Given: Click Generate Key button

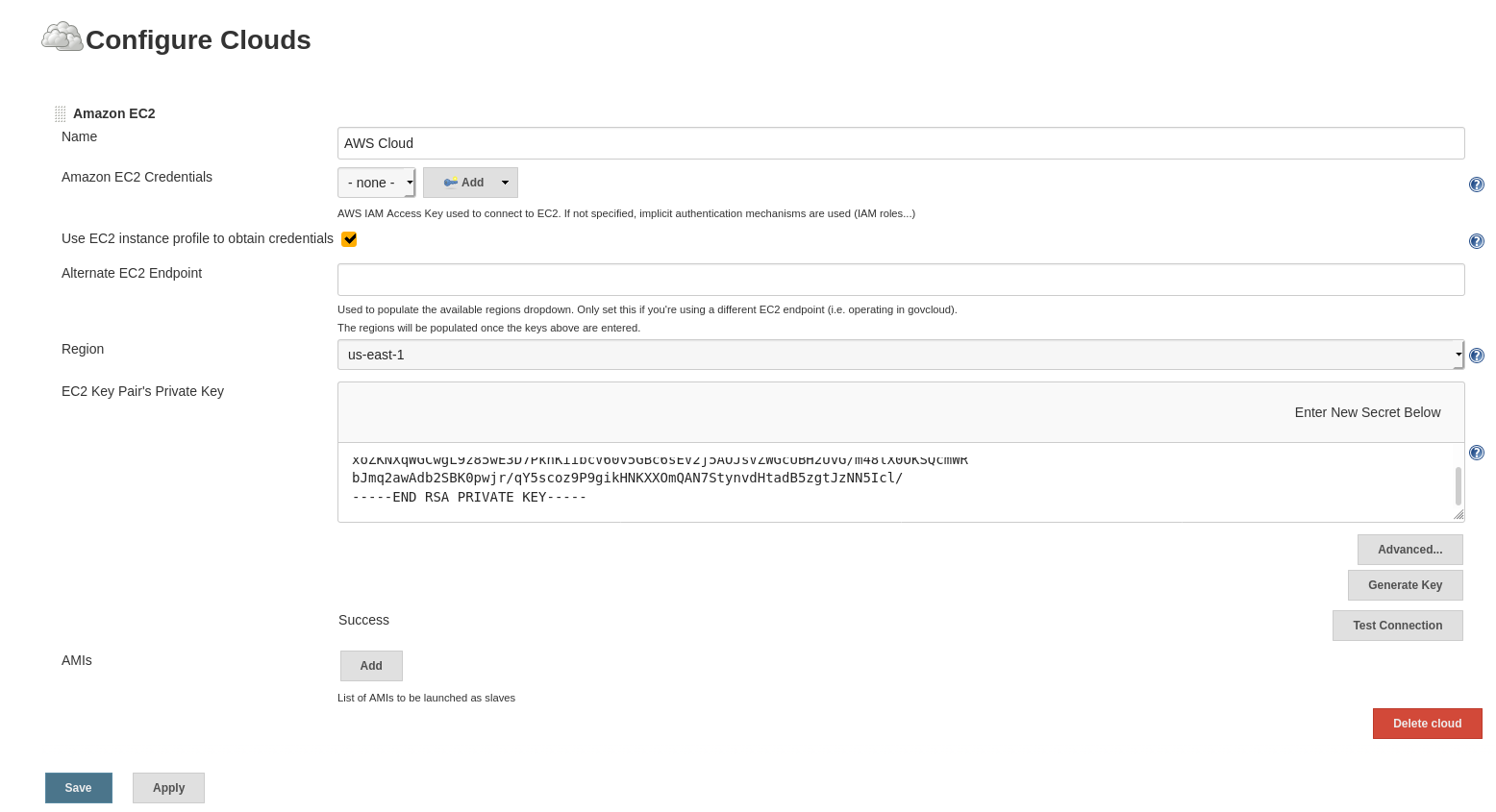Looking at the screenshot, I should [1405, 585].
